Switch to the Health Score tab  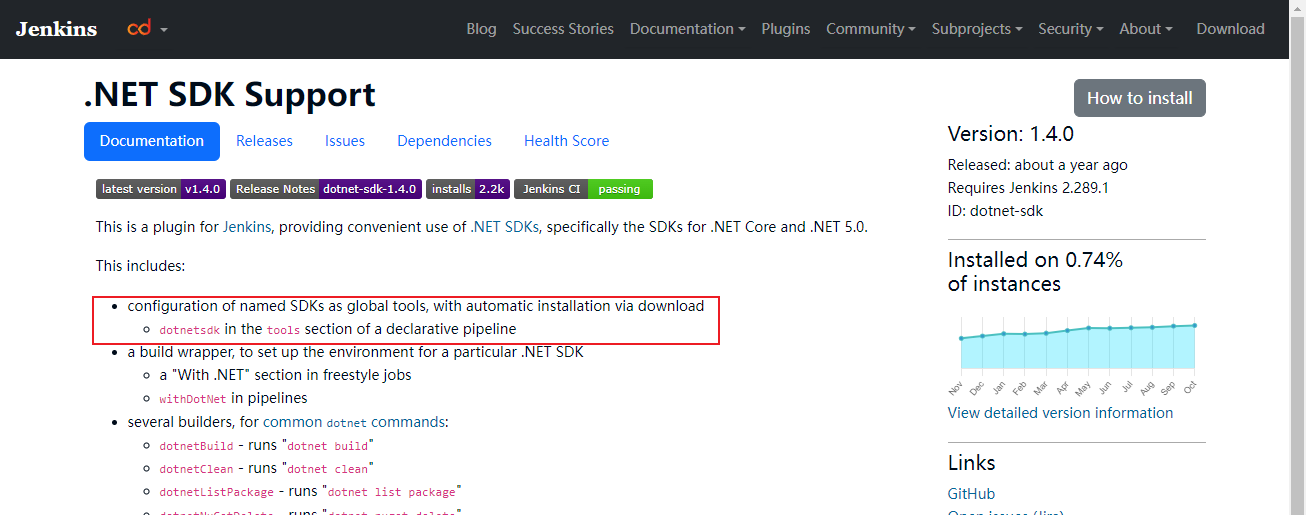coord(566,141)
